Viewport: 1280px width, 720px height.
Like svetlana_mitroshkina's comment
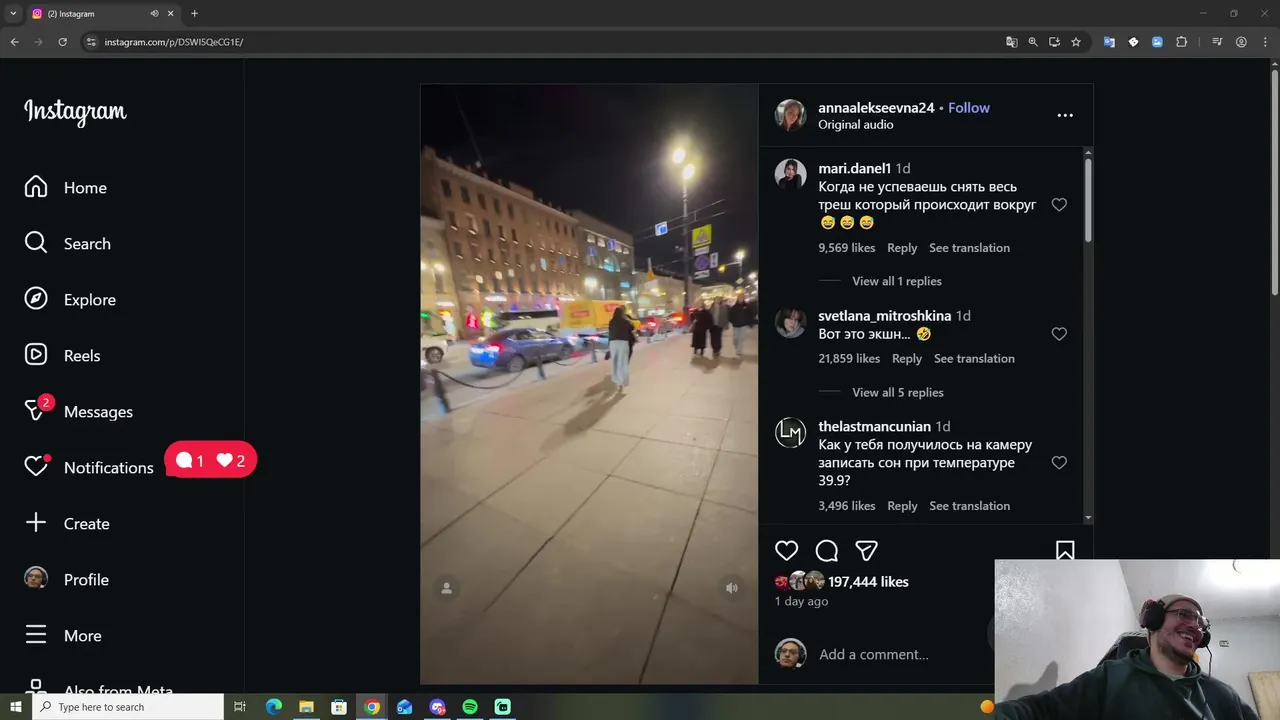[x=1059, y=334]
